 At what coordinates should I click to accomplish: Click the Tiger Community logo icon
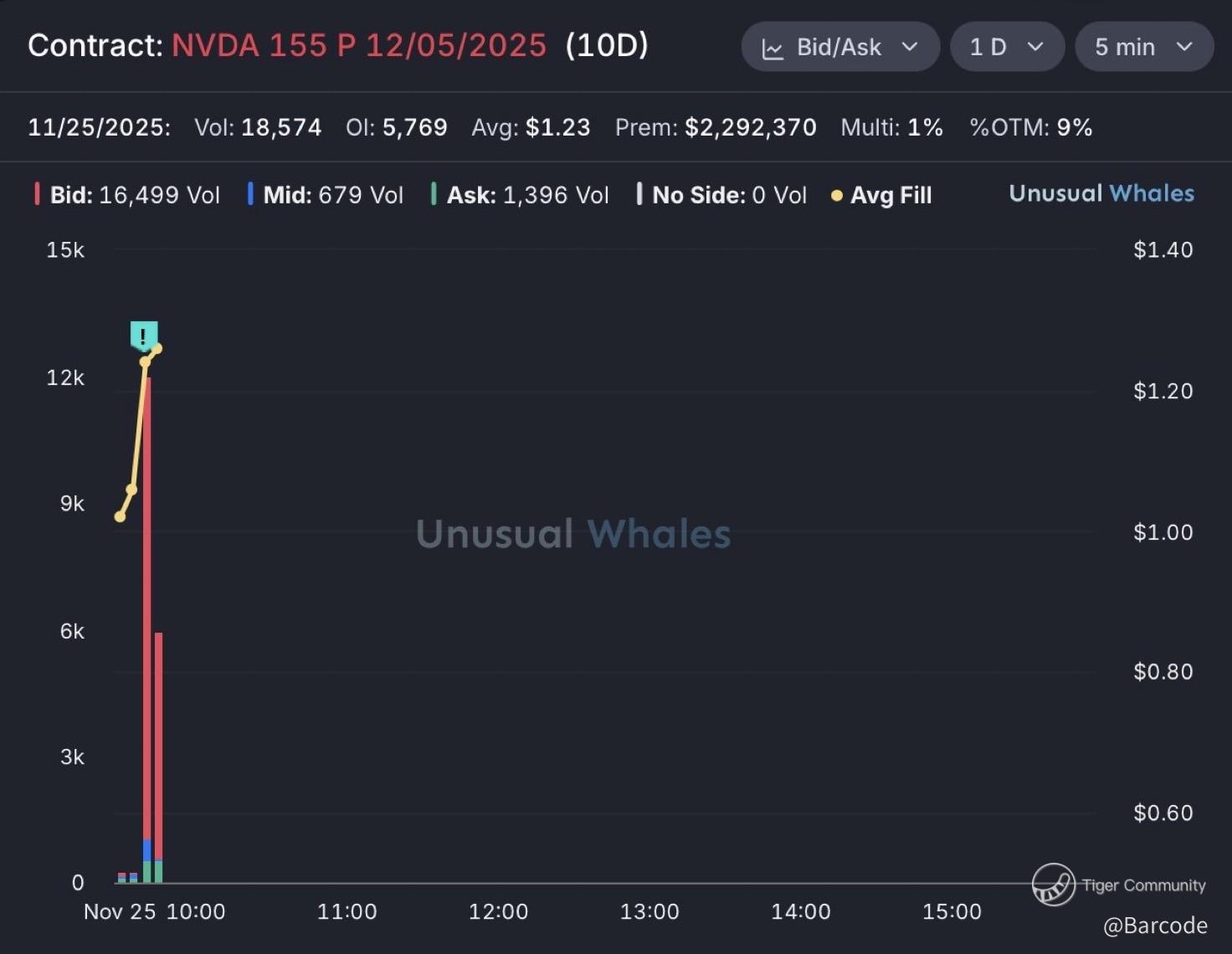1053,885
